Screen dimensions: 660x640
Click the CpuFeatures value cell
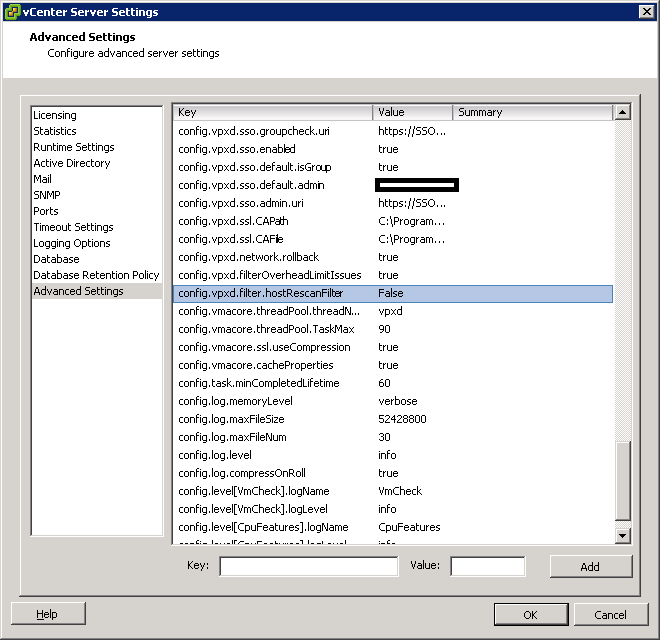point(409,528)
